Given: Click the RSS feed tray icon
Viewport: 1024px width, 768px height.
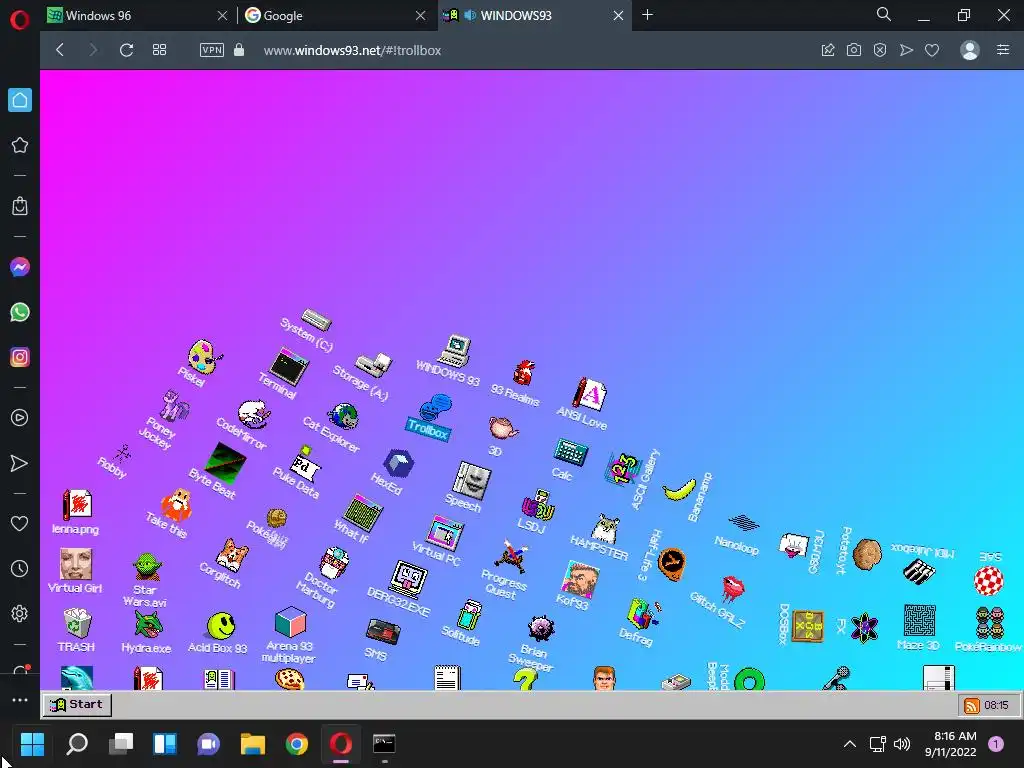Looking at the screenshot, I should pos(972,705).
